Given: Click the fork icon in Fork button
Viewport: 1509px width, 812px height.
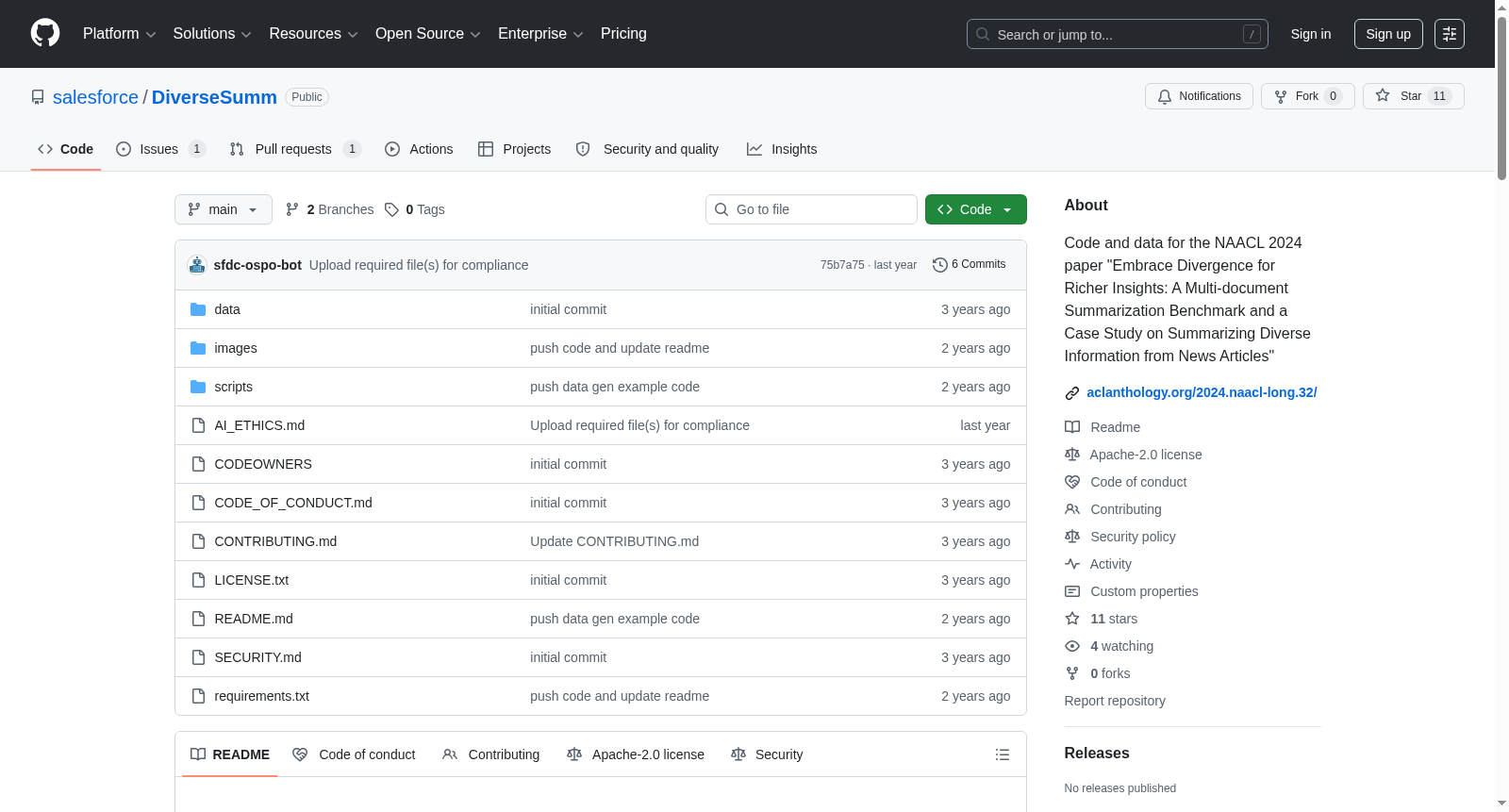Looking at the screenshot, I should point(1281,96).
